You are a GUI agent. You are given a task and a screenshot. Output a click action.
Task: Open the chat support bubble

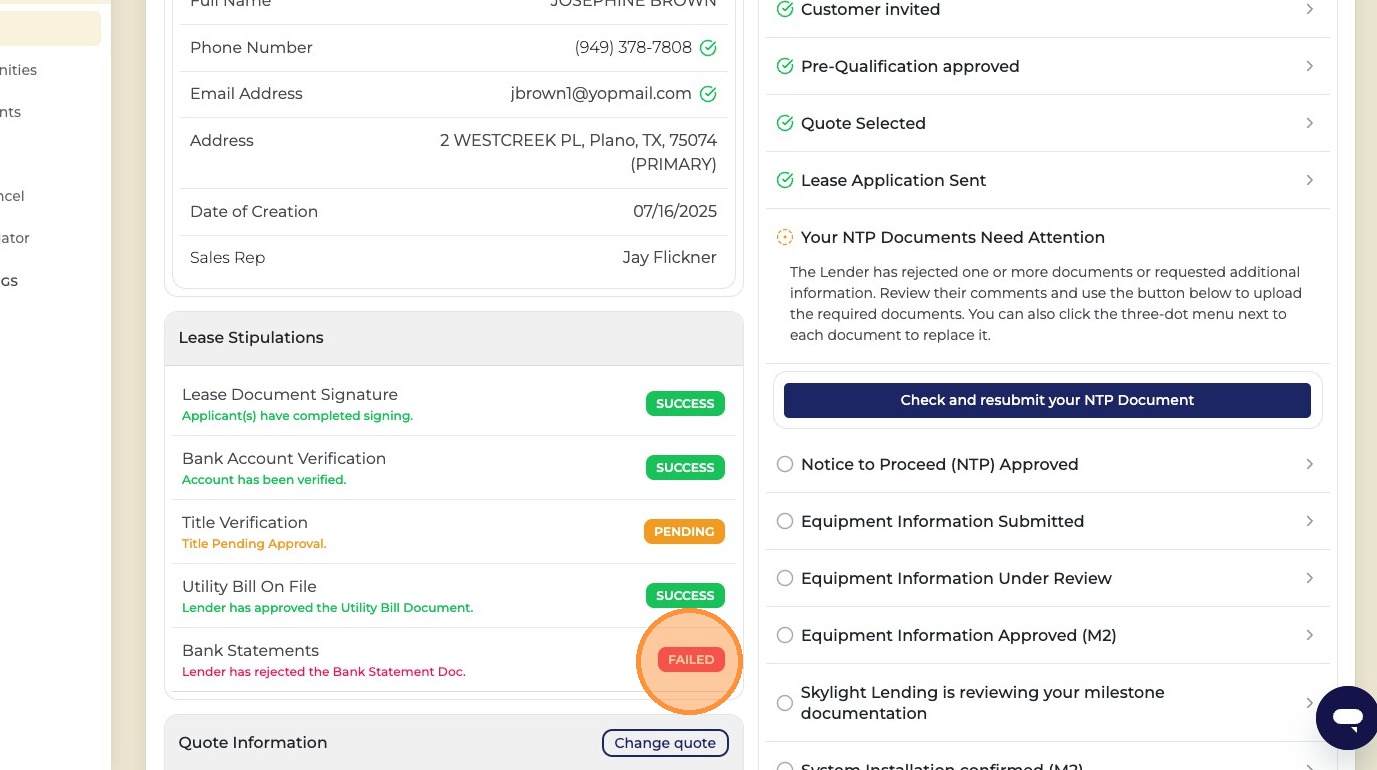click(x=1347, y=717)
